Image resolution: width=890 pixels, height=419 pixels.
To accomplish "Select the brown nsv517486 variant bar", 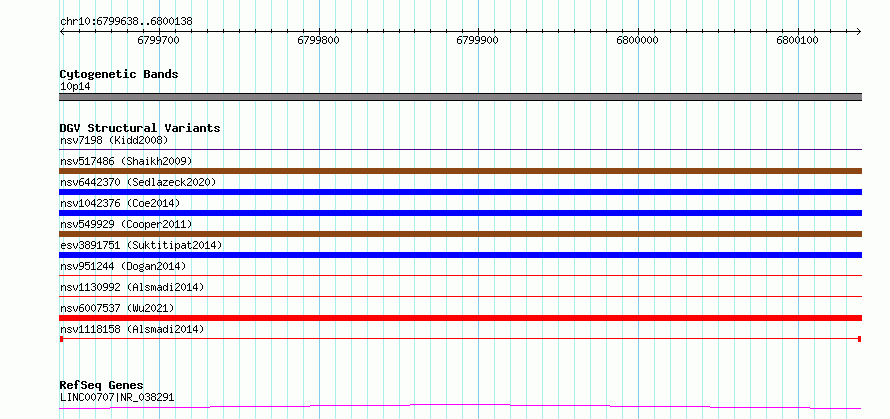I will [x=460, y=171].
